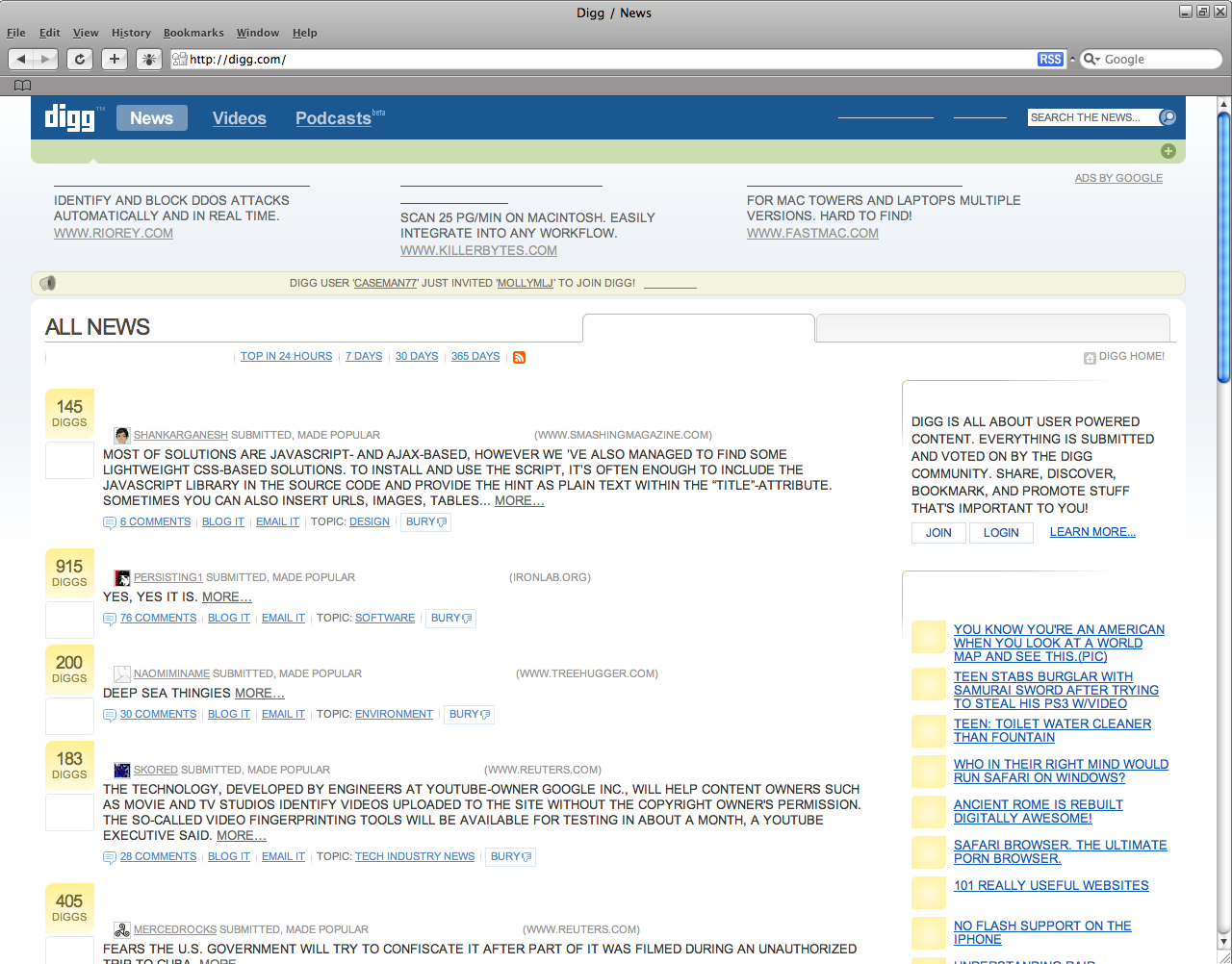The height and width of the screenshot is (964, 1232).
Task: Click the vertical scrollbar thumb
Action: [x=1223, y=248]
